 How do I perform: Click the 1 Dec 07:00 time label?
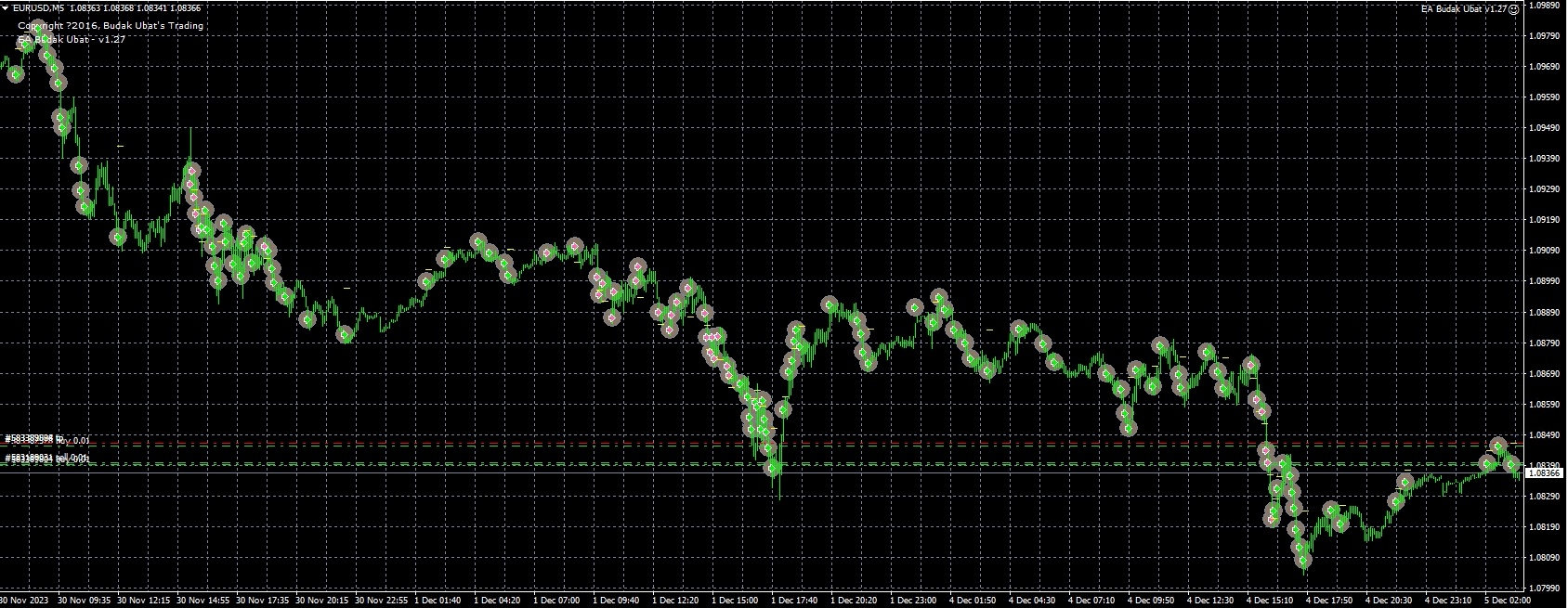[555, 601]
